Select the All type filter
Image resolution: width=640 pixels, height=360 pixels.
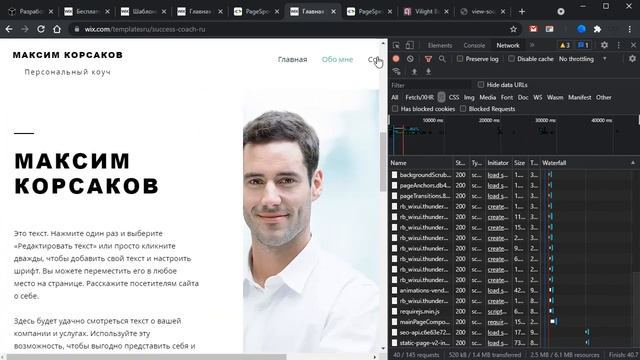[x=395, y=97]
